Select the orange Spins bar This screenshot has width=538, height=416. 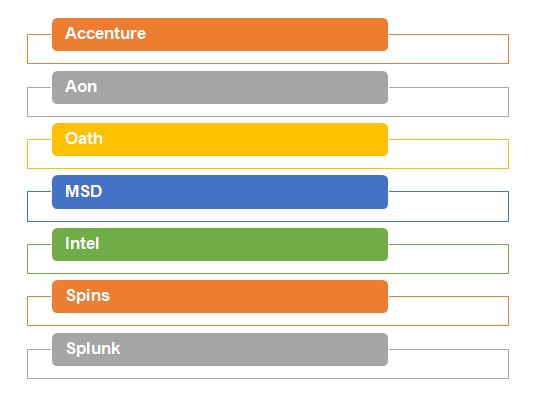pos(220,297)
